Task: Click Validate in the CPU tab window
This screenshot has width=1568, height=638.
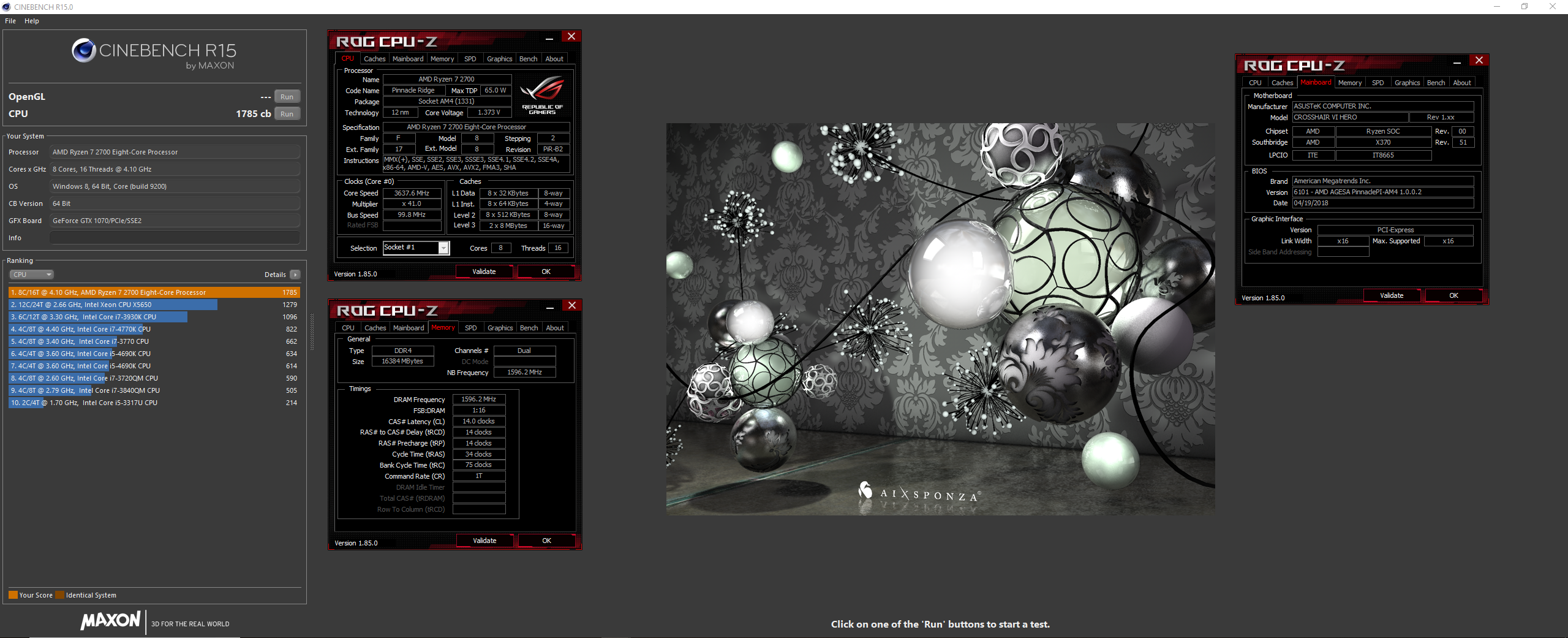Action: (x=484, y=272)
